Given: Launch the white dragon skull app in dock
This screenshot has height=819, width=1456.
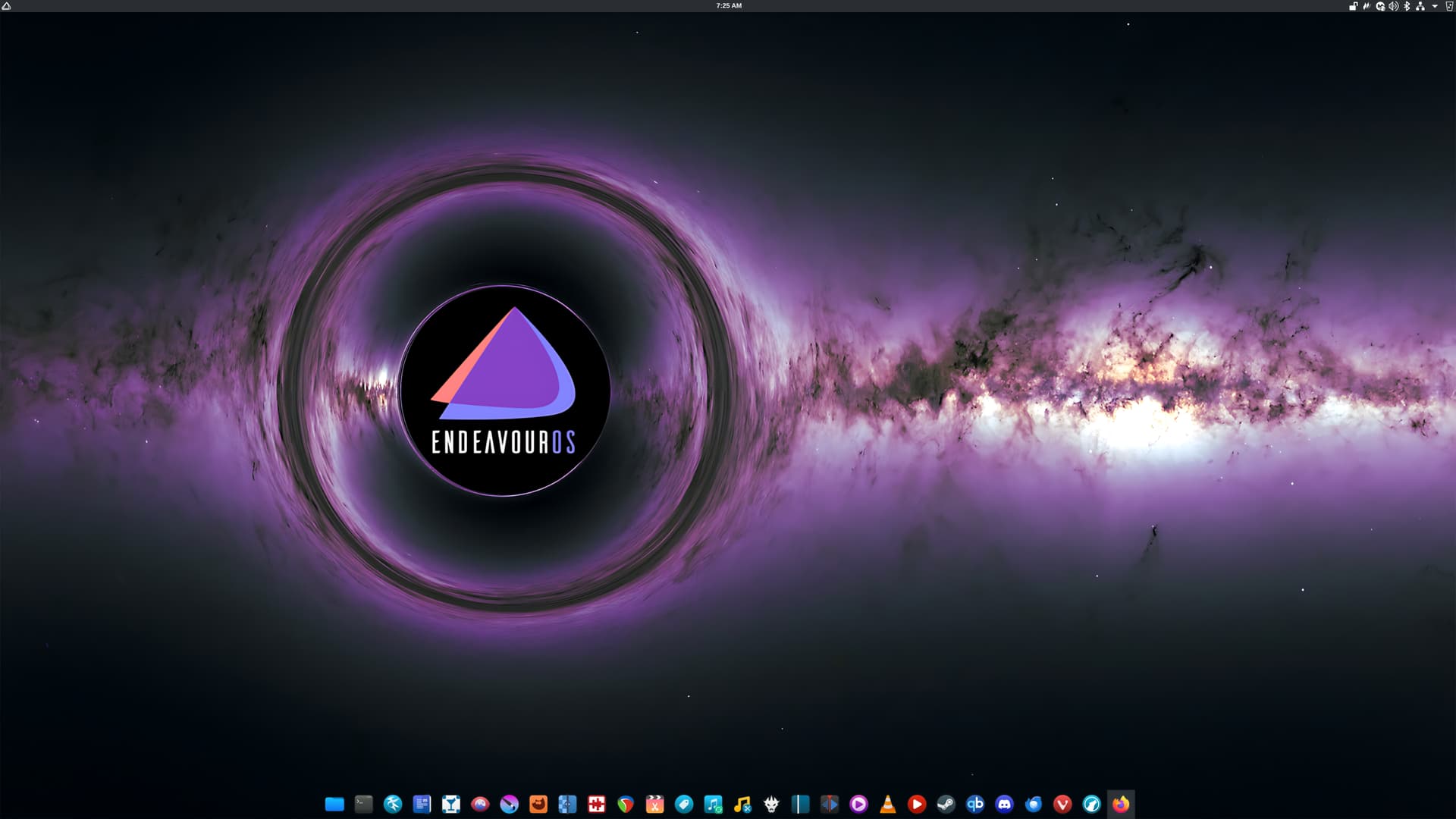Looking at the screenshot, I should pyautogui.click(x=771, y=804).
